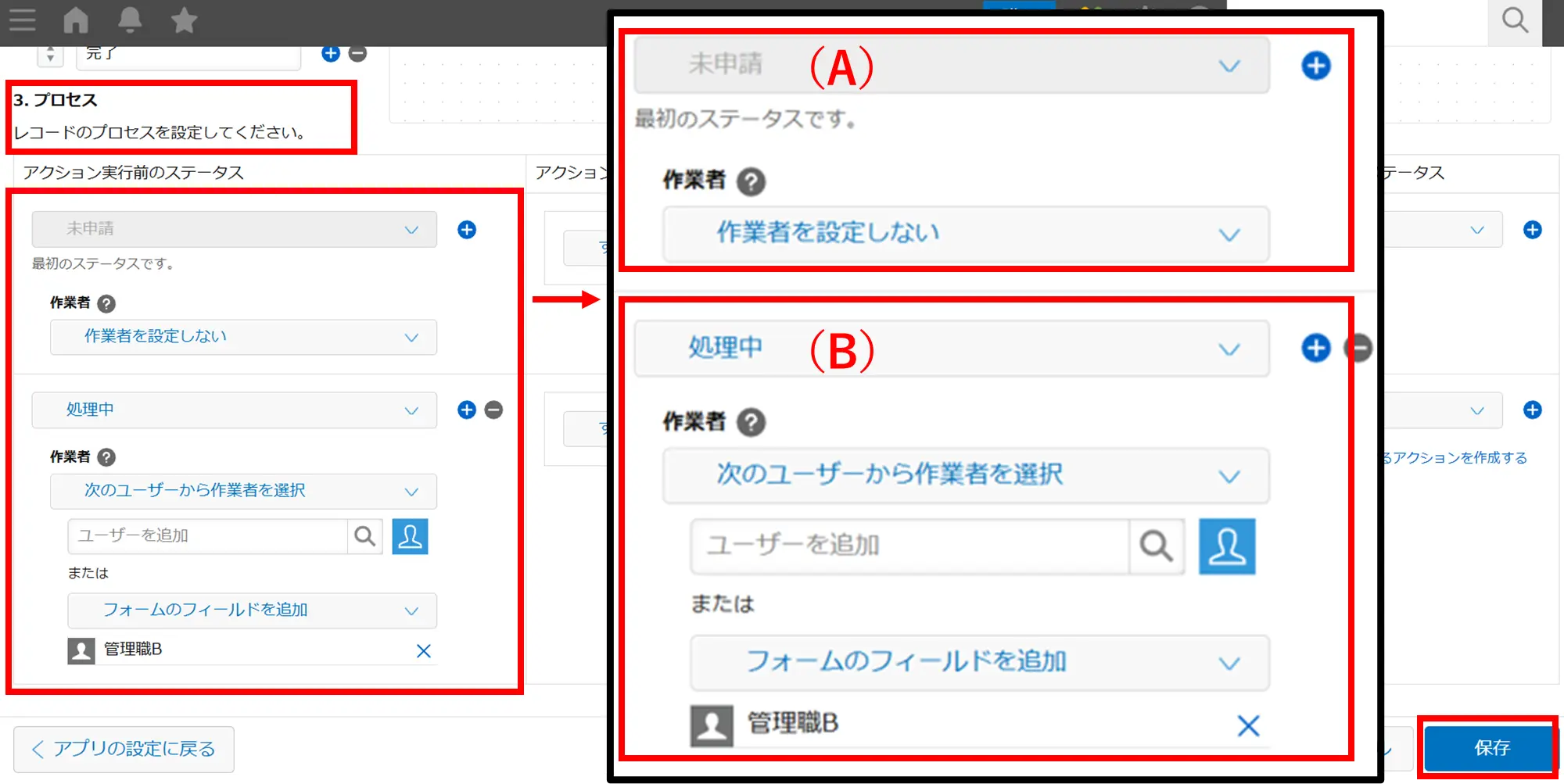The image size is (1564, 784).
Task: Click the status order stepper arrows
Action: [x=50, y=55]
